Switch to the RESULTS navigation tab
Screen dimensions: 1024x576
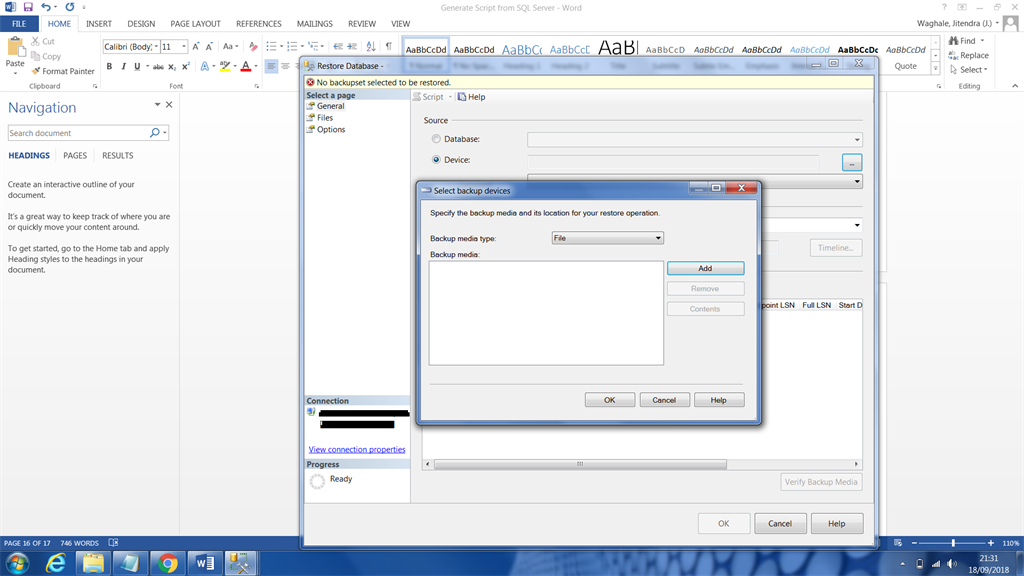coord(118,155)
